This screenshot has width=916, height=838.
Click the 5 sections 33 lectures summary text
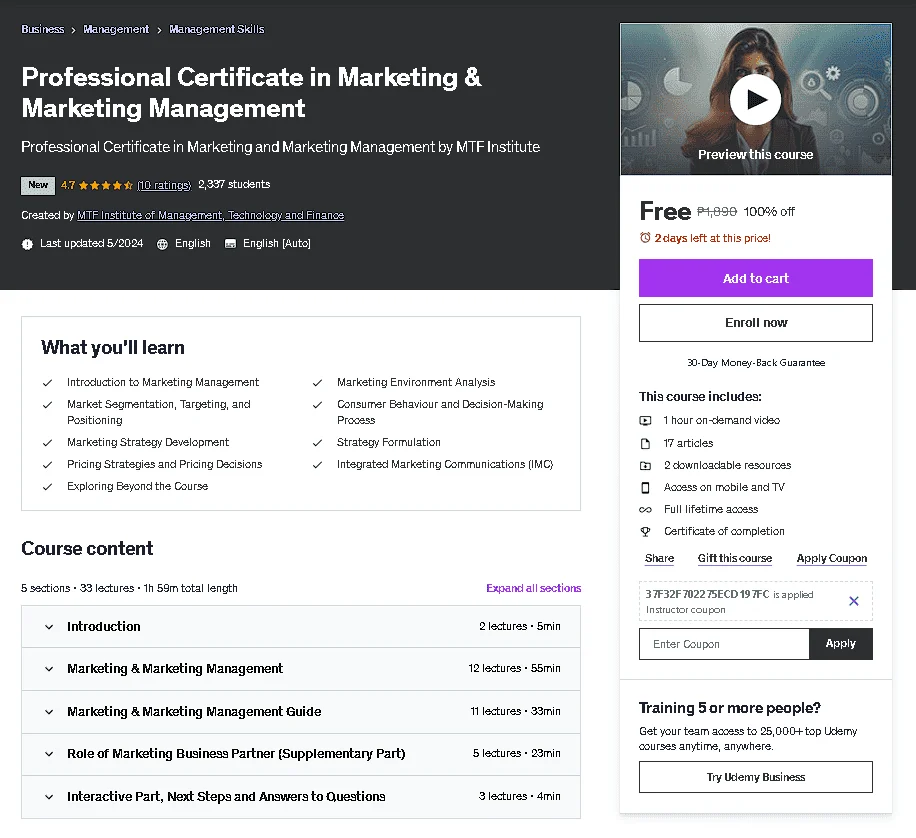129,588
